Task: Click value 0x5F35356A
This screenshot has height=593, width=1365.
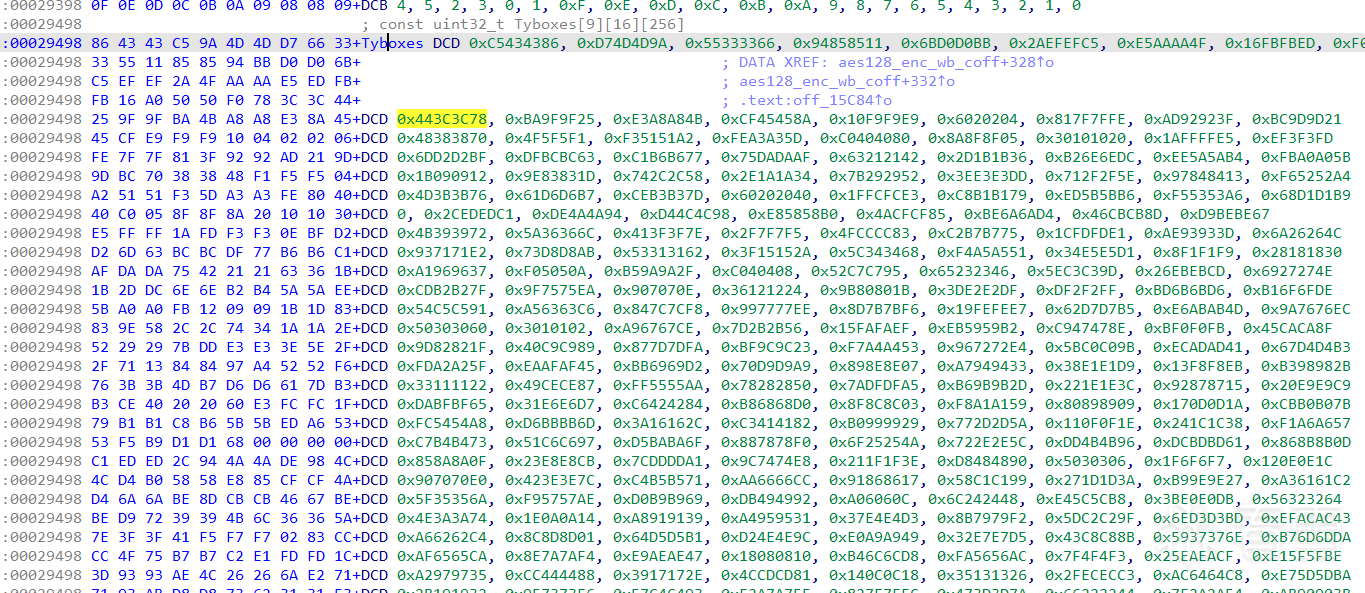Action: [442, 500]
